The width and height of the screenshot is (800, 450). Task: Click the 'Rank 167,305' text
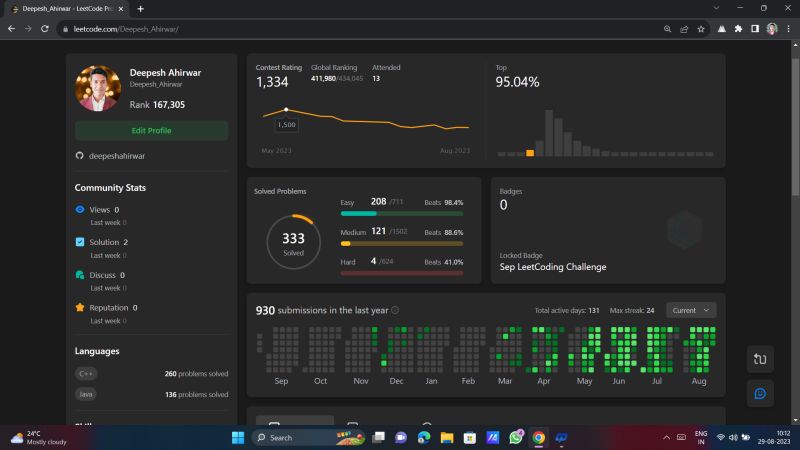[x=157, y=105]
